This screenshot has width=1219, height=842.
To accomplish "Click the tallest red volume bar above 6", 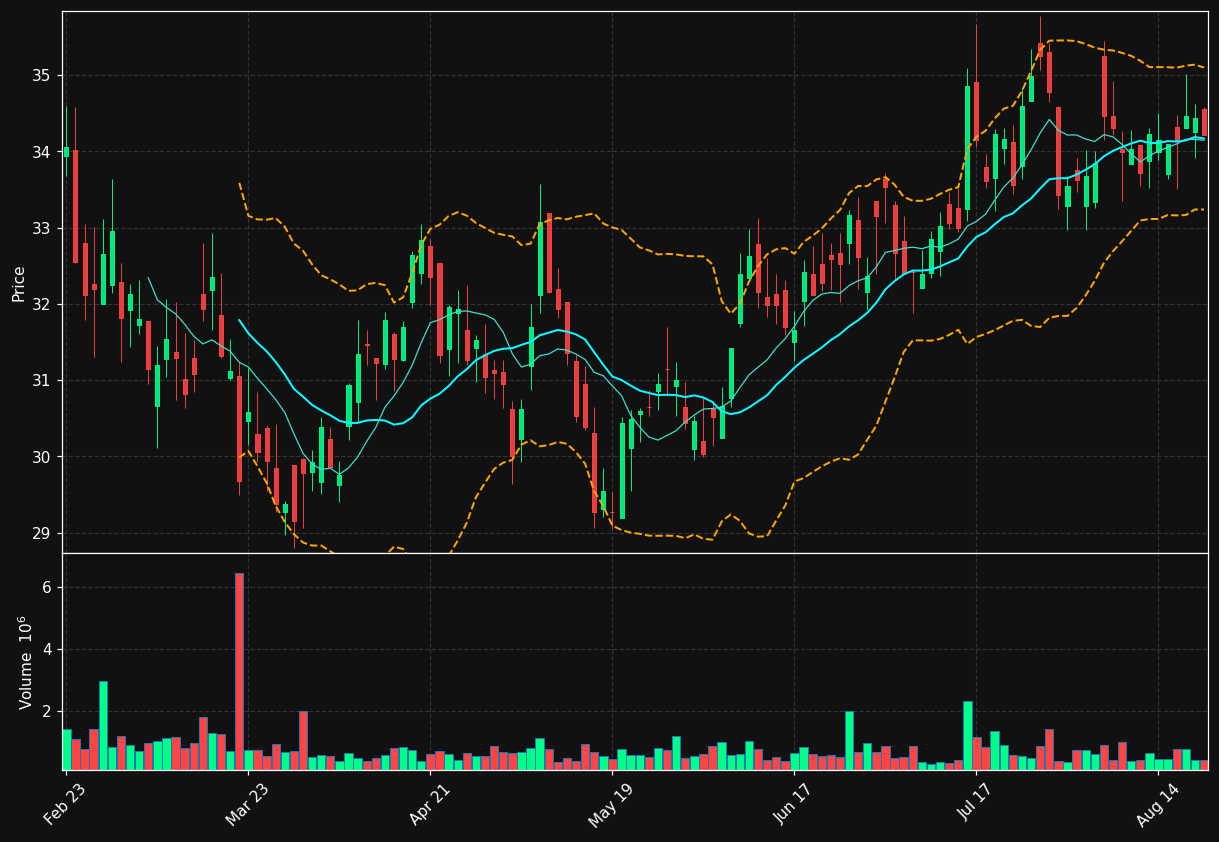I will (x=239, y=671).
